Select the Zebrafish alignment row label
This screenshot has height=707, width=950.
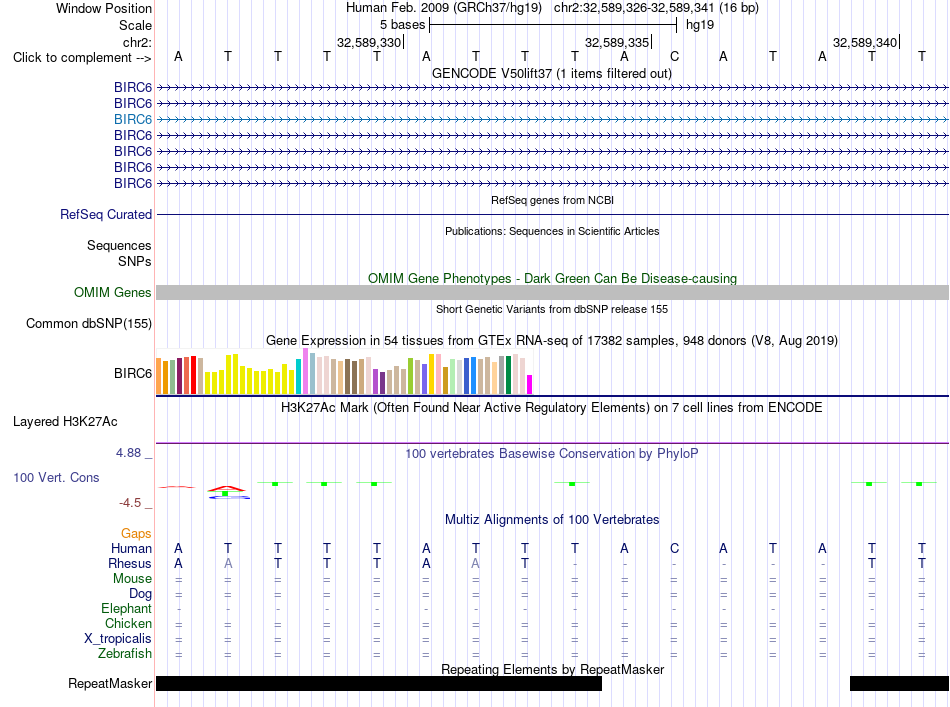[x=125, y=654]
